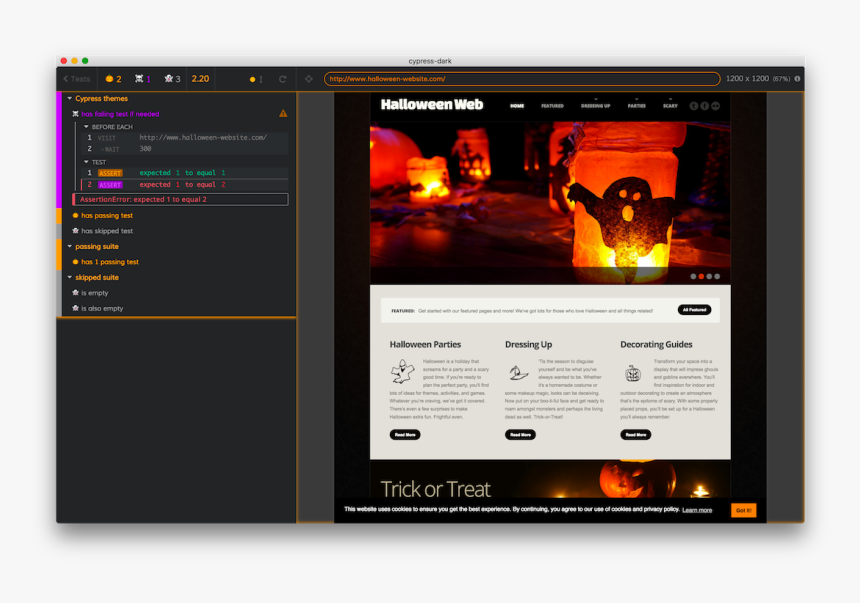
Task: Open the Featured nav menu item
Action: click(552, 105)
